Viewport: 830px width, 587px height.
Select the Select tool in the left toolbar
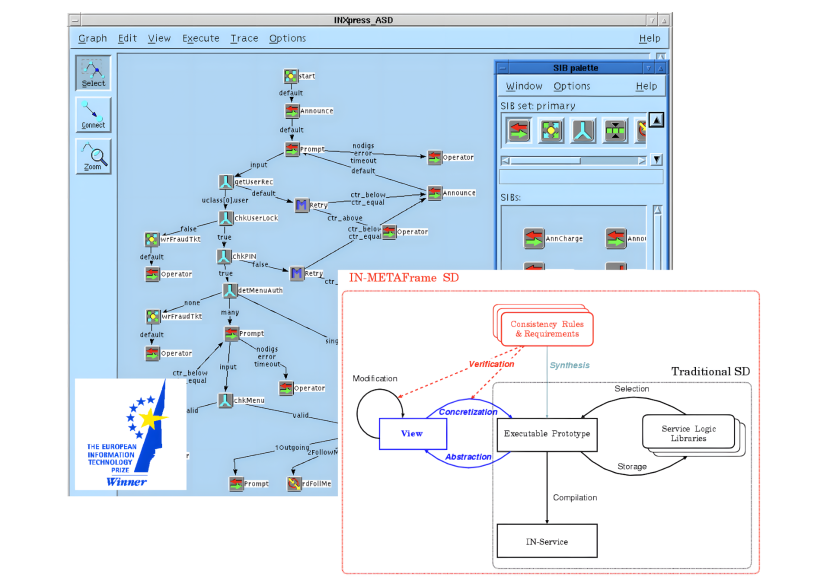[93, 73]
